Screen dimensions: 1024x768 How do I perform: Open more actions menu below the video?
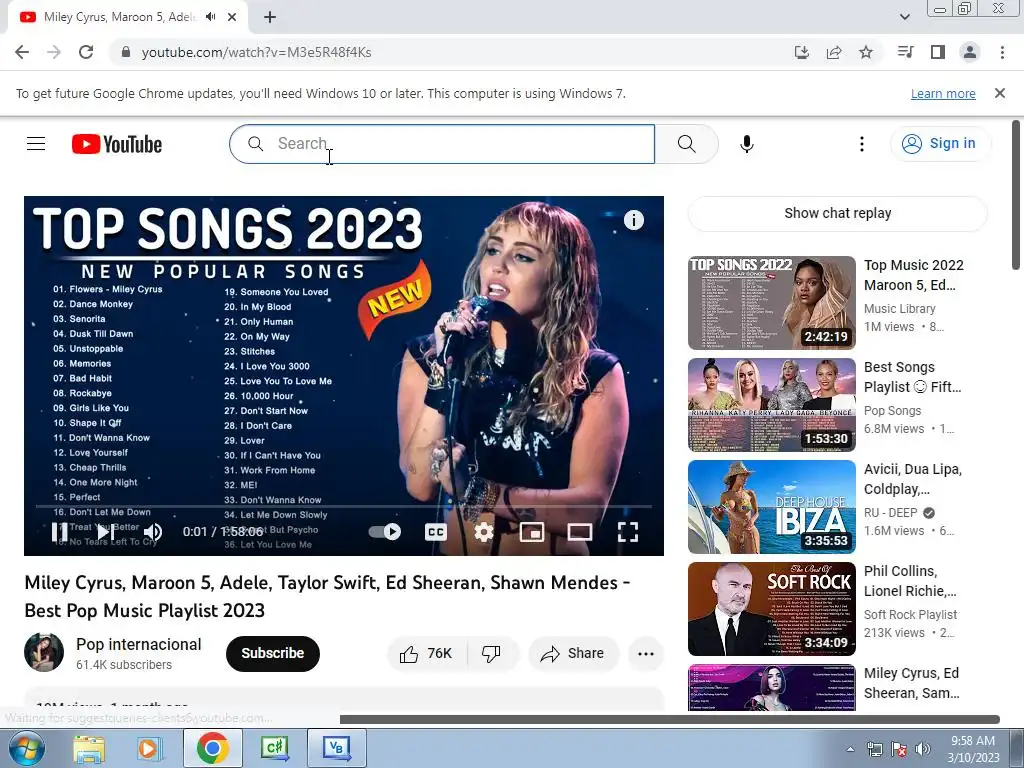646,654
